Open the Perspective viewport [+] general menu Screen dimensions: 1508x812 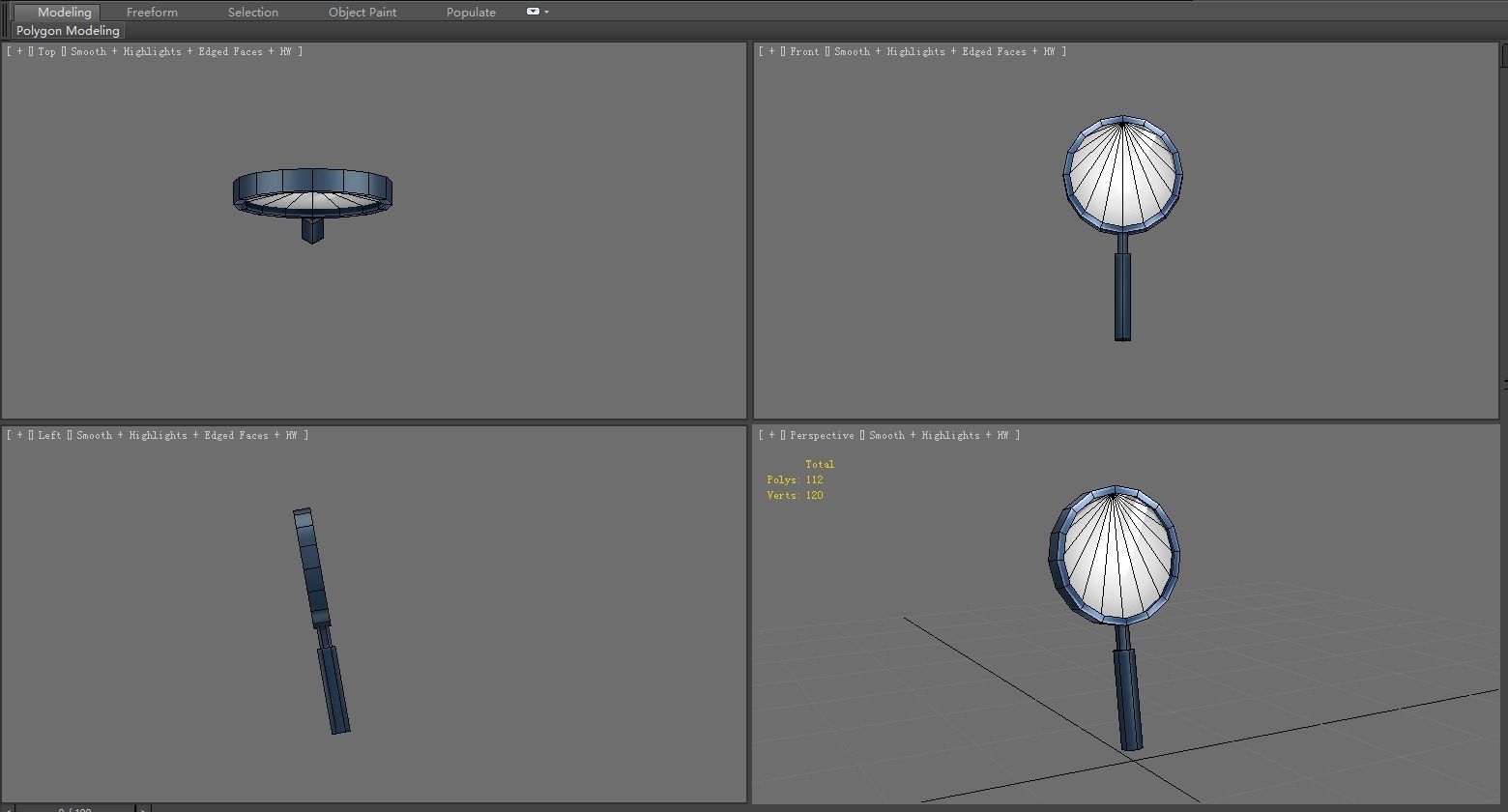point(771,435)
